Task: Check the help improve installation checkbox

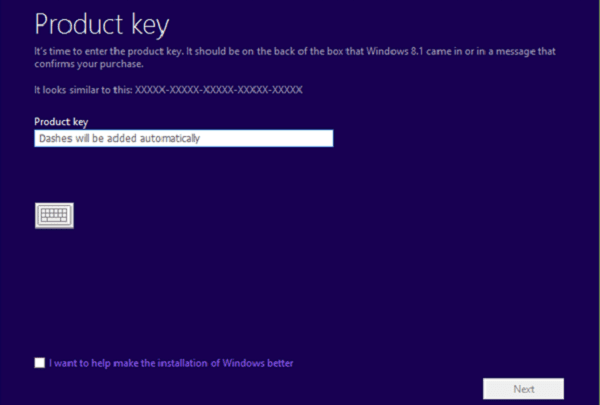Action: [x=40, y=363]
